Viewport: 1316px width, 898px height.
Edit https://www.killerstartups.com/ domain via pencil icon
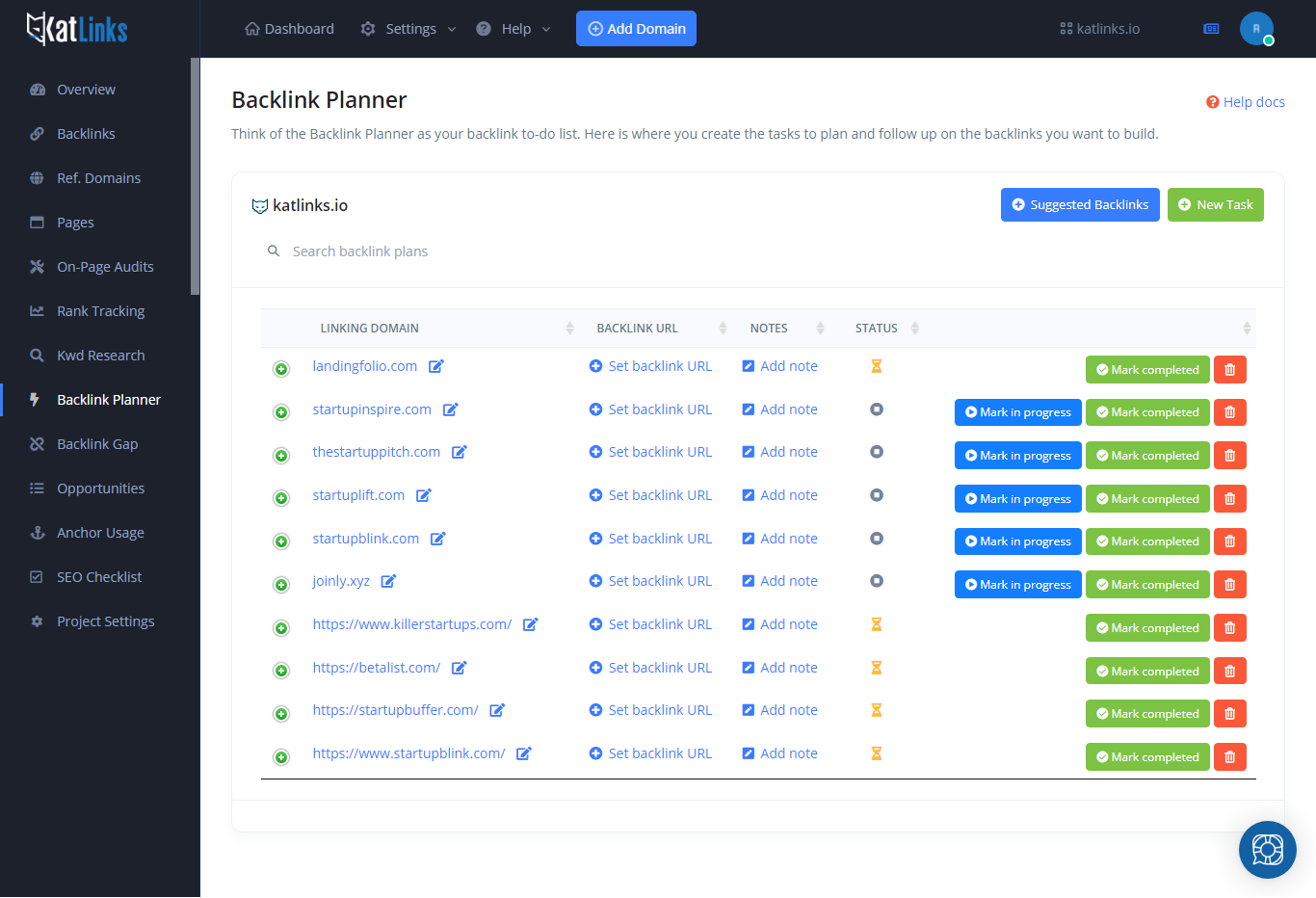pyautogui.click(x=530, y=624)
